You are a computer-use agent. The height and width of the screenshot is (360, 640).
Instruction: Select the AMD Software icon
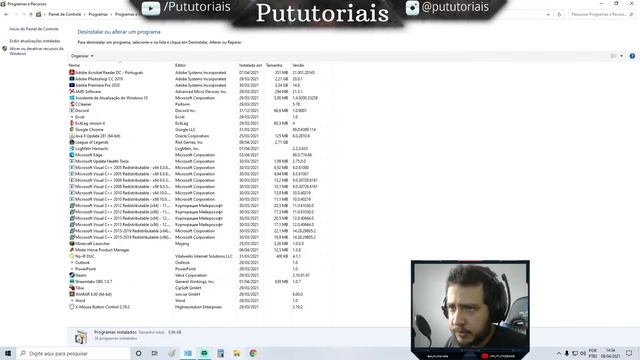coord(72,91)
